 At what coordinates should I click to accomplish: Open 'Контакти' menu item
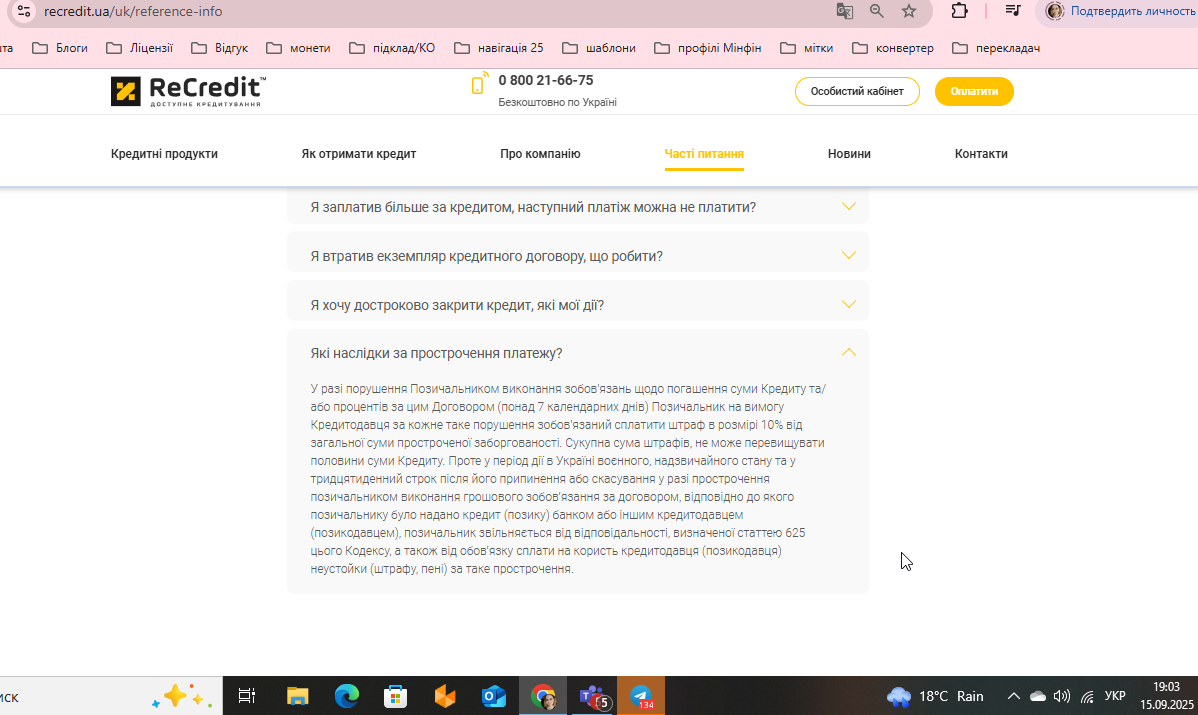pos(981,154)
